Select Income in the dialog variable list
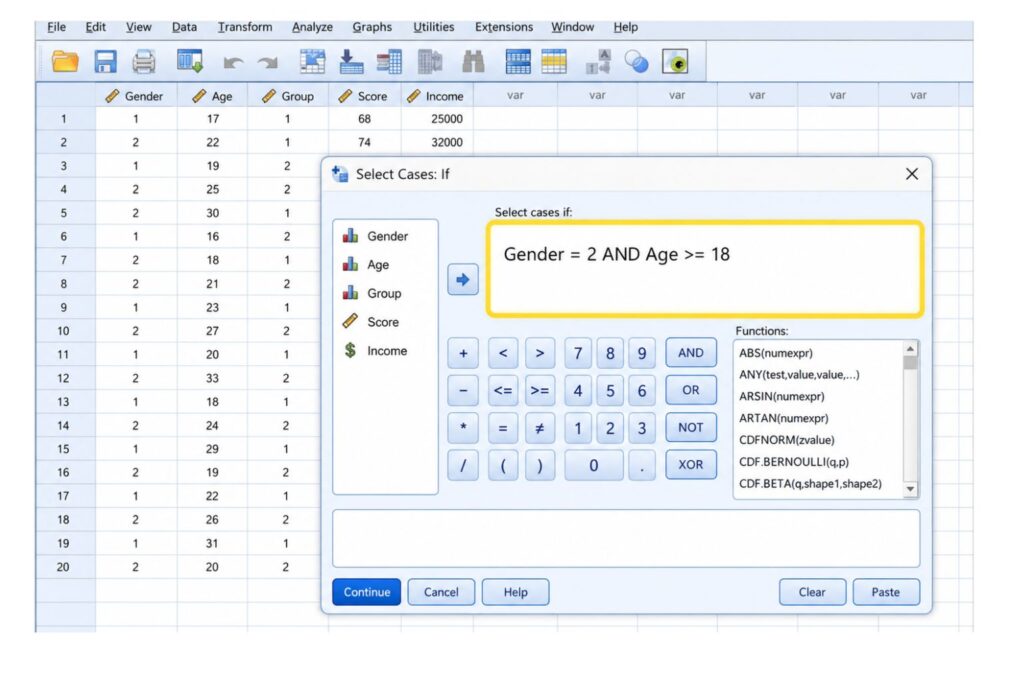 pos(375,351)
